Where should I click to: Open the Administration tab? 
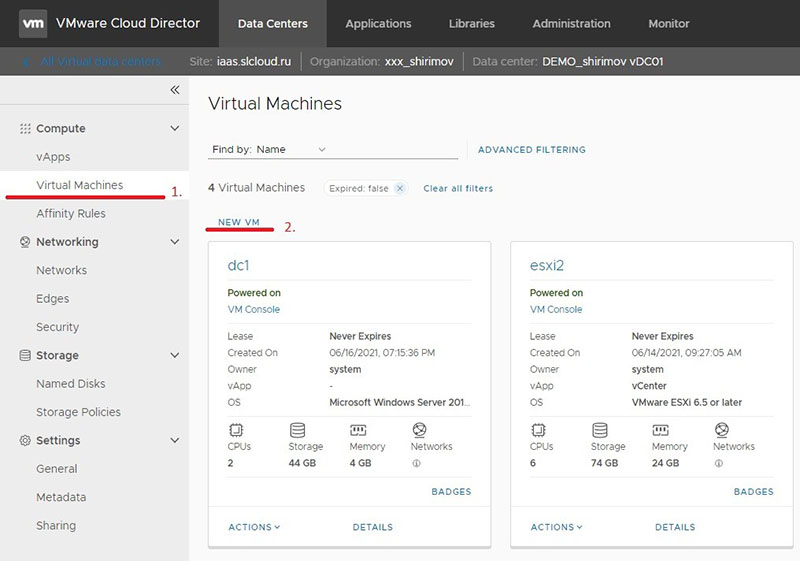click(571, 23)
